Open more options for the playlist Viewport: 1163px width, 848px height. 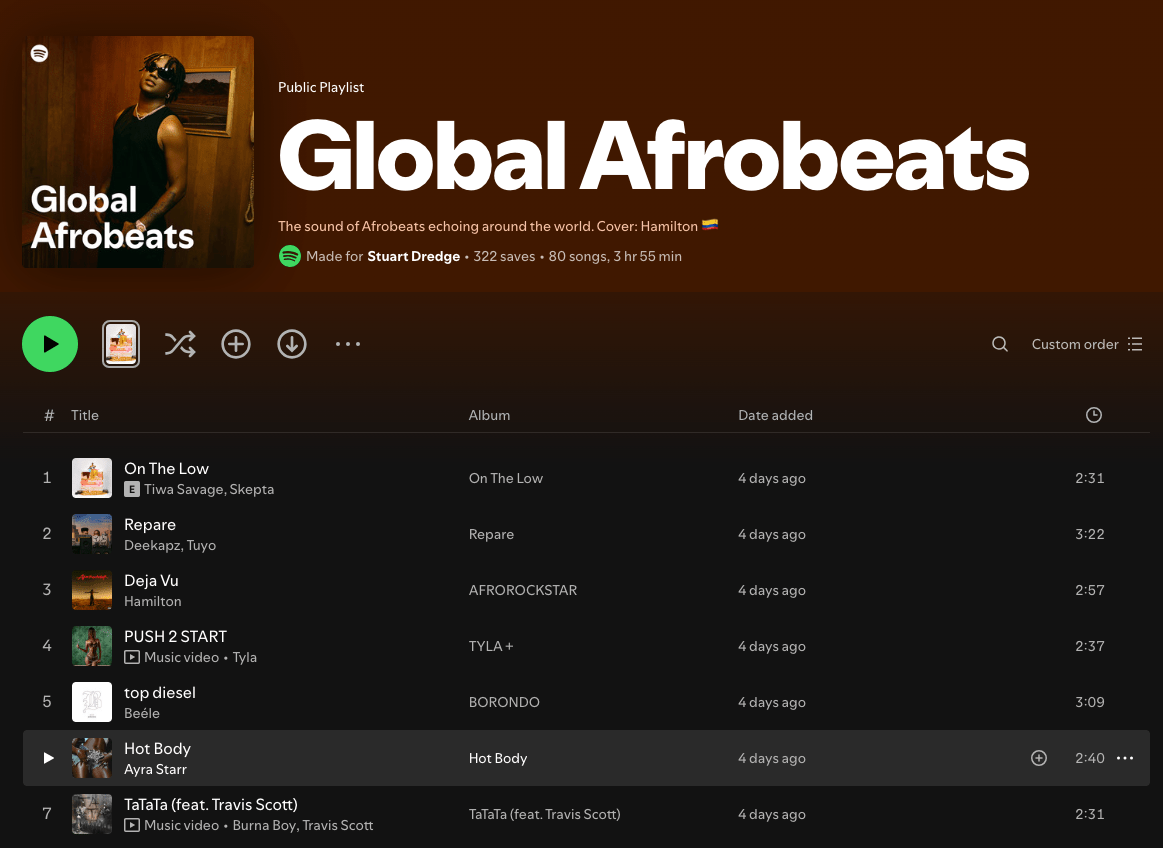point(348,344)
